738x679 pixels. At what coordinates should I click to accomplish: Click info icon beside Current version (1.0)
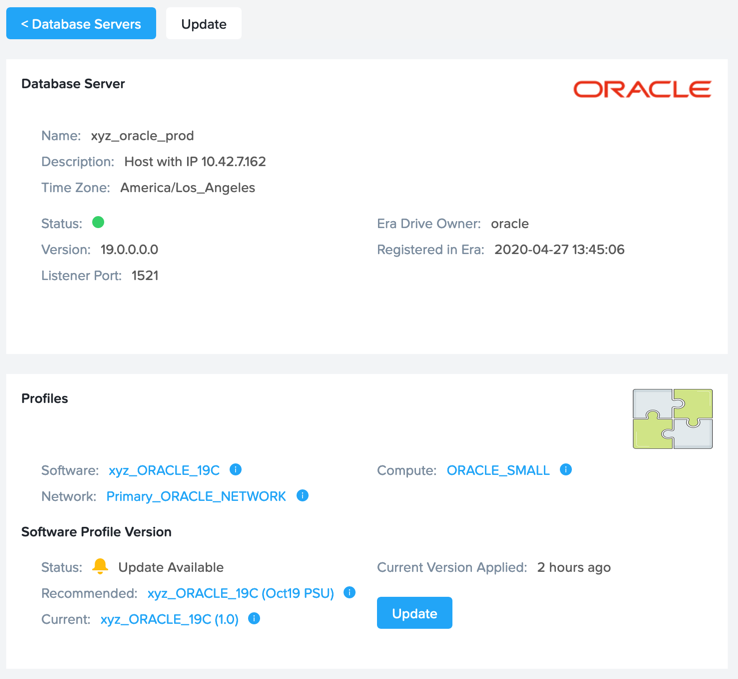(254, 618)
